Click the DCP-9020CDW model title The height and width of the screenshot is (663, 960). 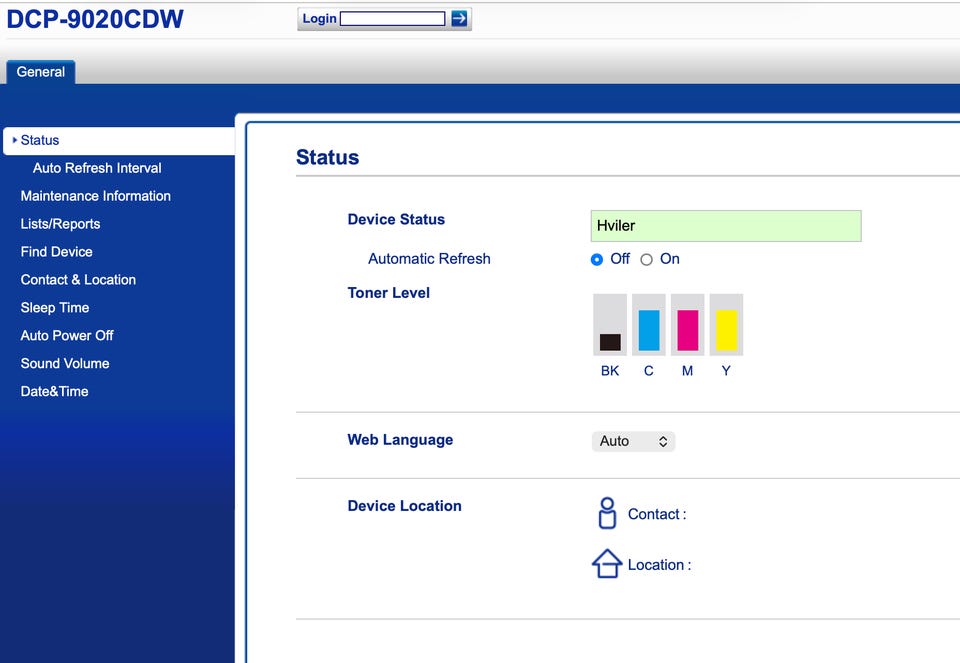[95, 19]
